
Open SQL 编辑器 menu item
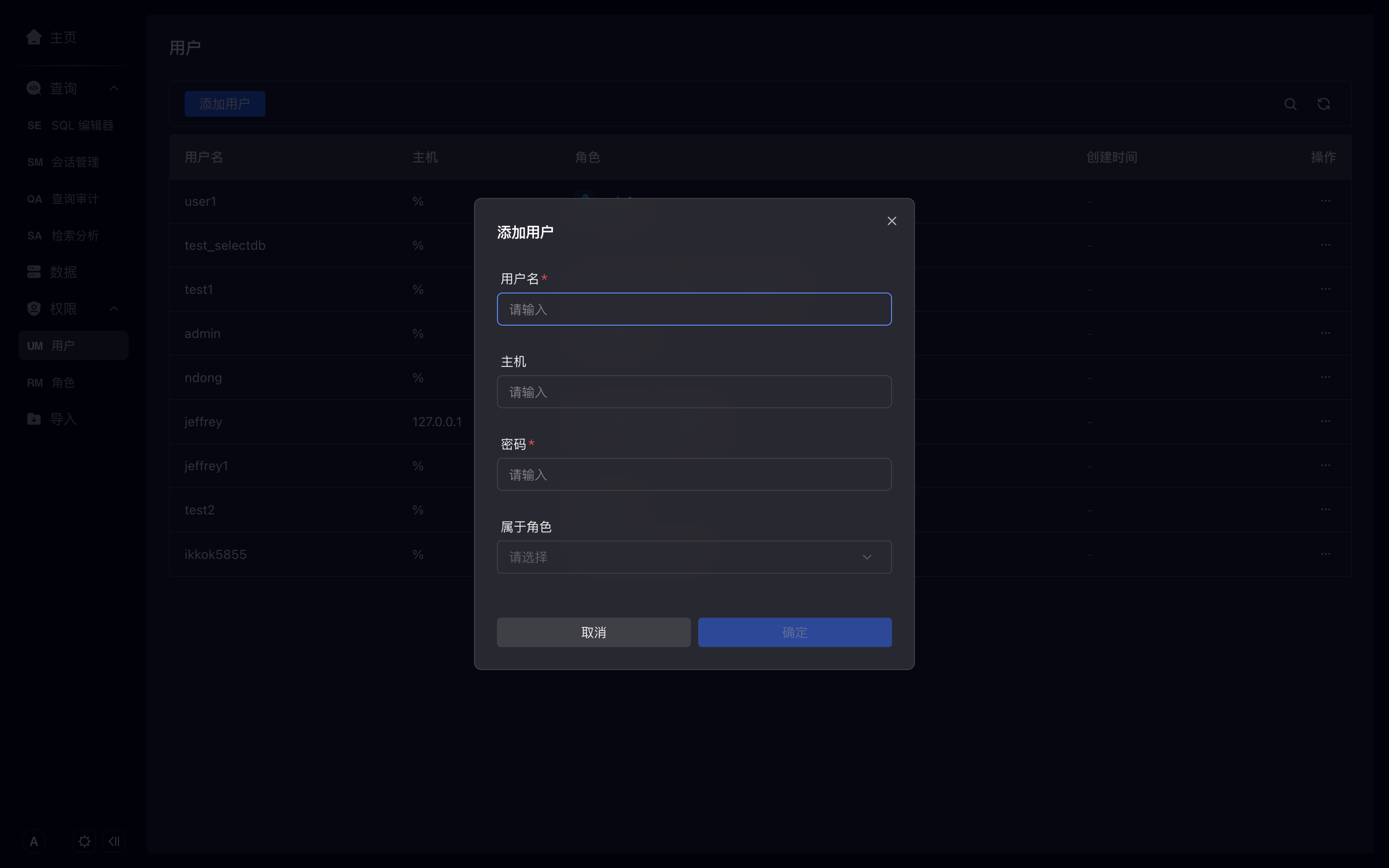pyautogui.click(x=73, y=125)
